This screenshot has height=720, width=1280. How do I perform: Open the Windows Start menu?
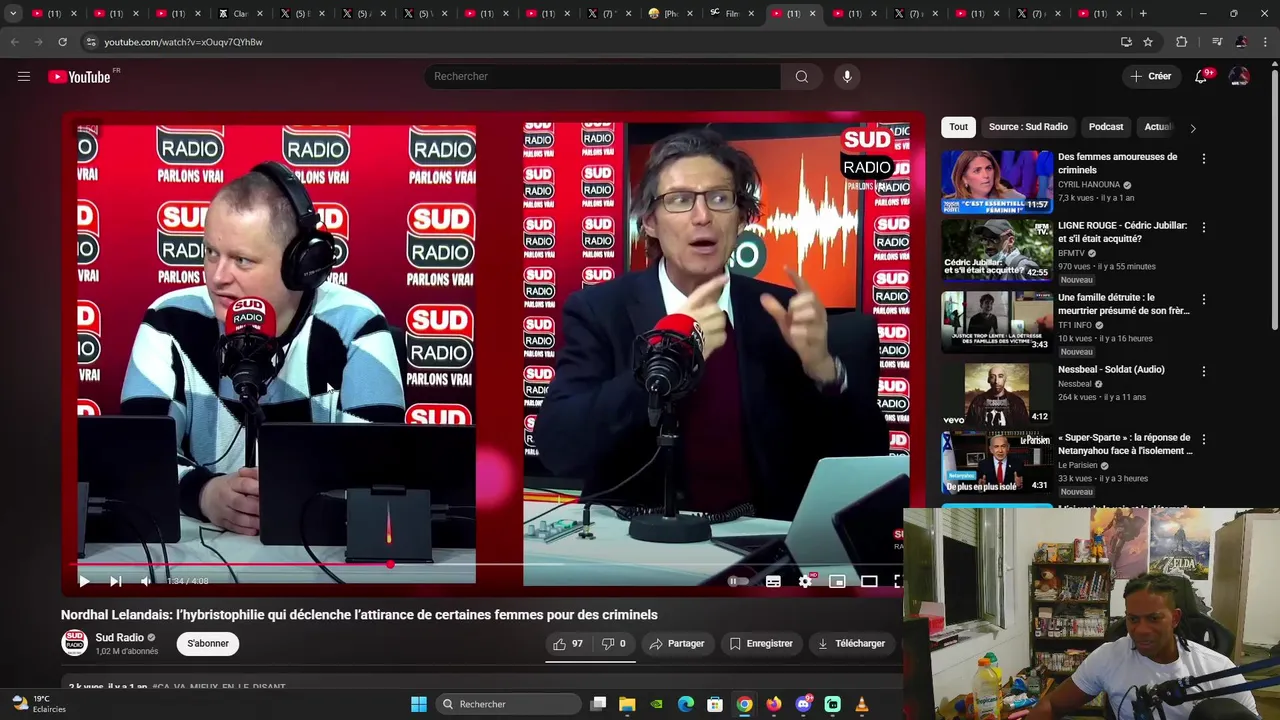(x=418, y=704)
